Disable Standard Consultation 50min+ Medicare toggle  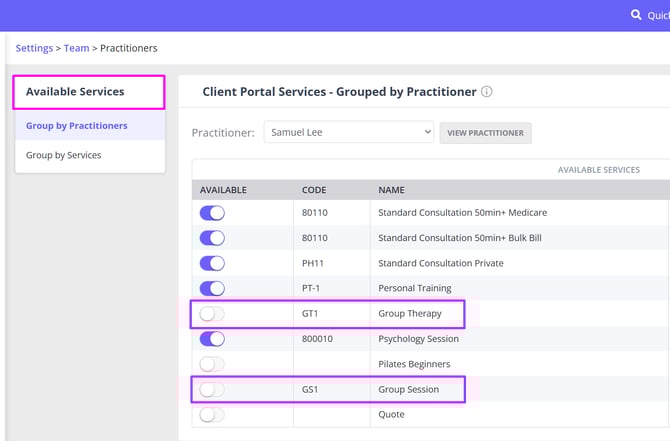pos(212,213)
